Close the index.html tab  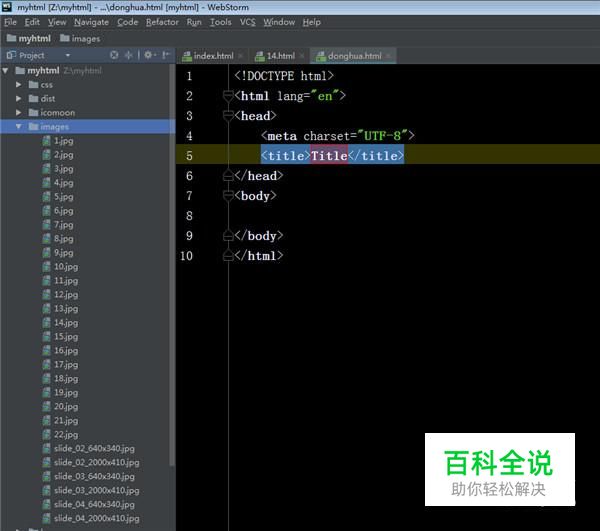click(x=240, y=56)
